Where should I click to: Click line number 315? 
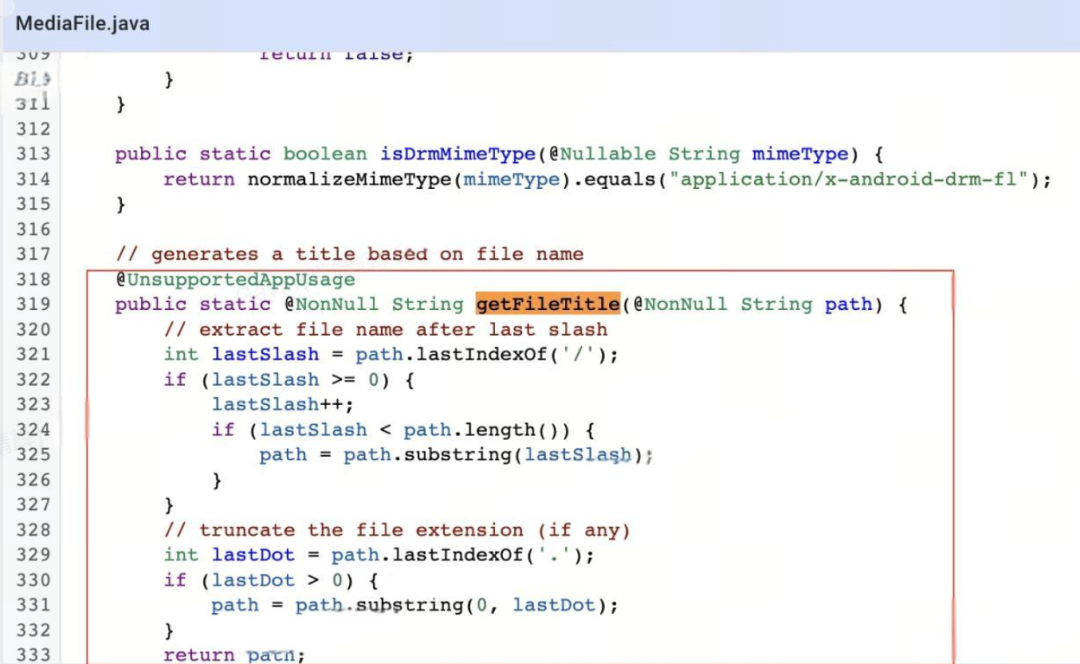click(33, 204)
